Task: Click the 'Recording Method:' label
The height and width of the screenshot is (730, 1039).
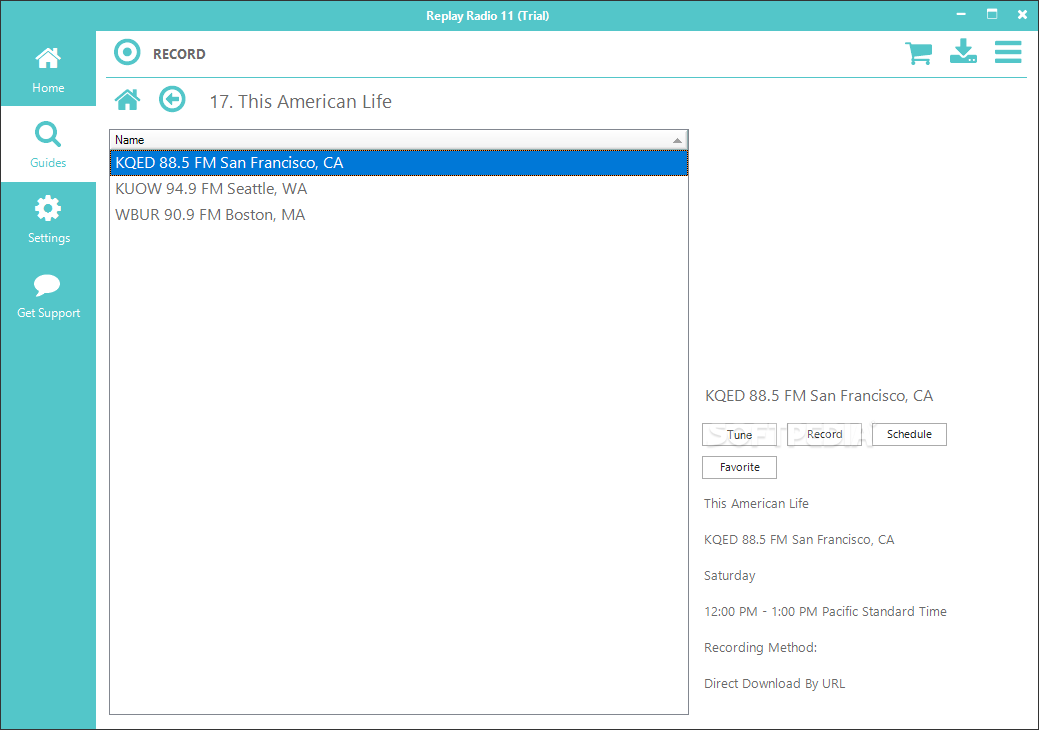Action: point(760,647)
